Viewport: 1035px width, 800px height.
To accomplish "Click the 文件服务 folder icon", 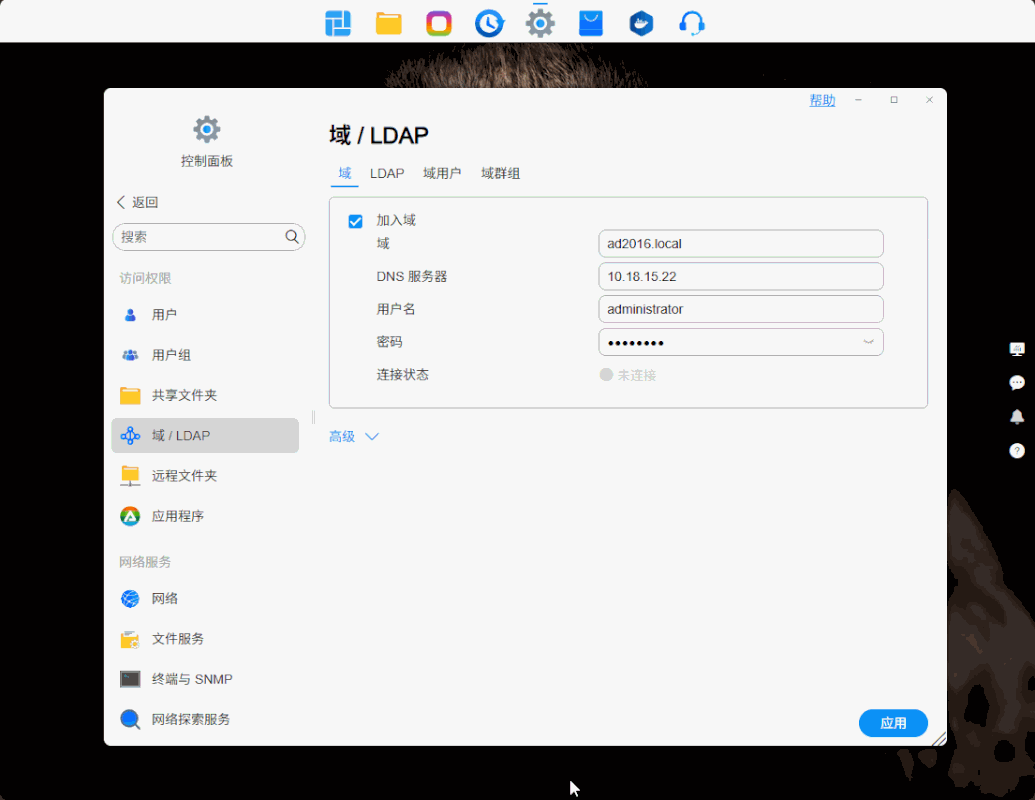I will pos(130,639).
